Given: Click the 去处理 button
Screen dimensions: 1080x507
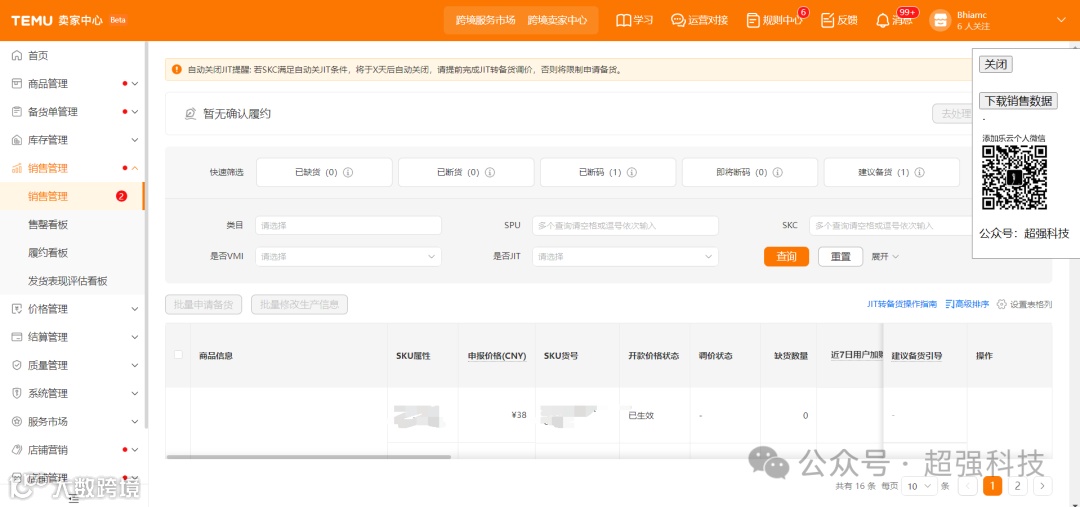Looking at the screenshot, I should (953, 114).
